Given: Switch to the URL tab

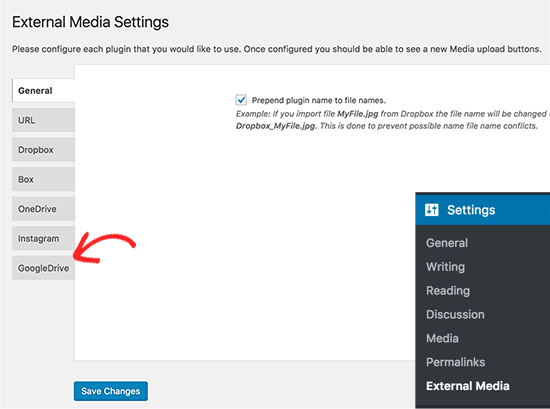Looking at the screenshot, I should click(43, 120).
